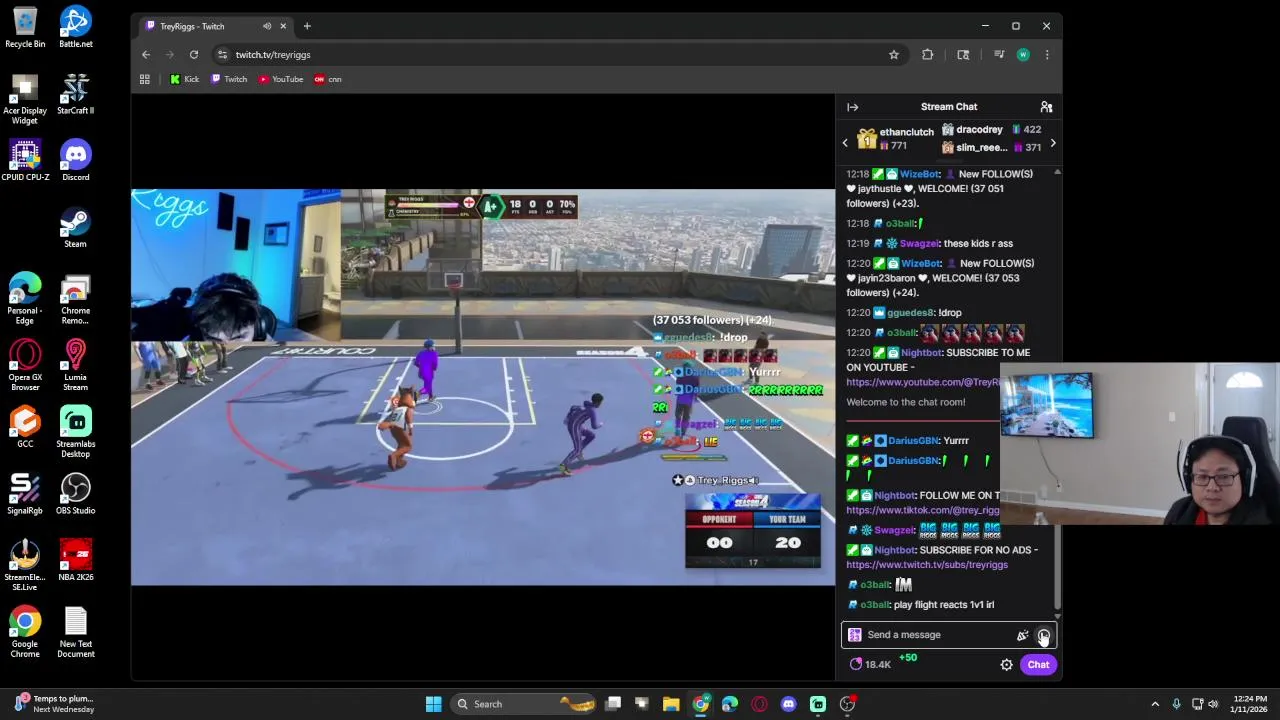
Task: Open the Windows Start menu
Action: (433, 704)
